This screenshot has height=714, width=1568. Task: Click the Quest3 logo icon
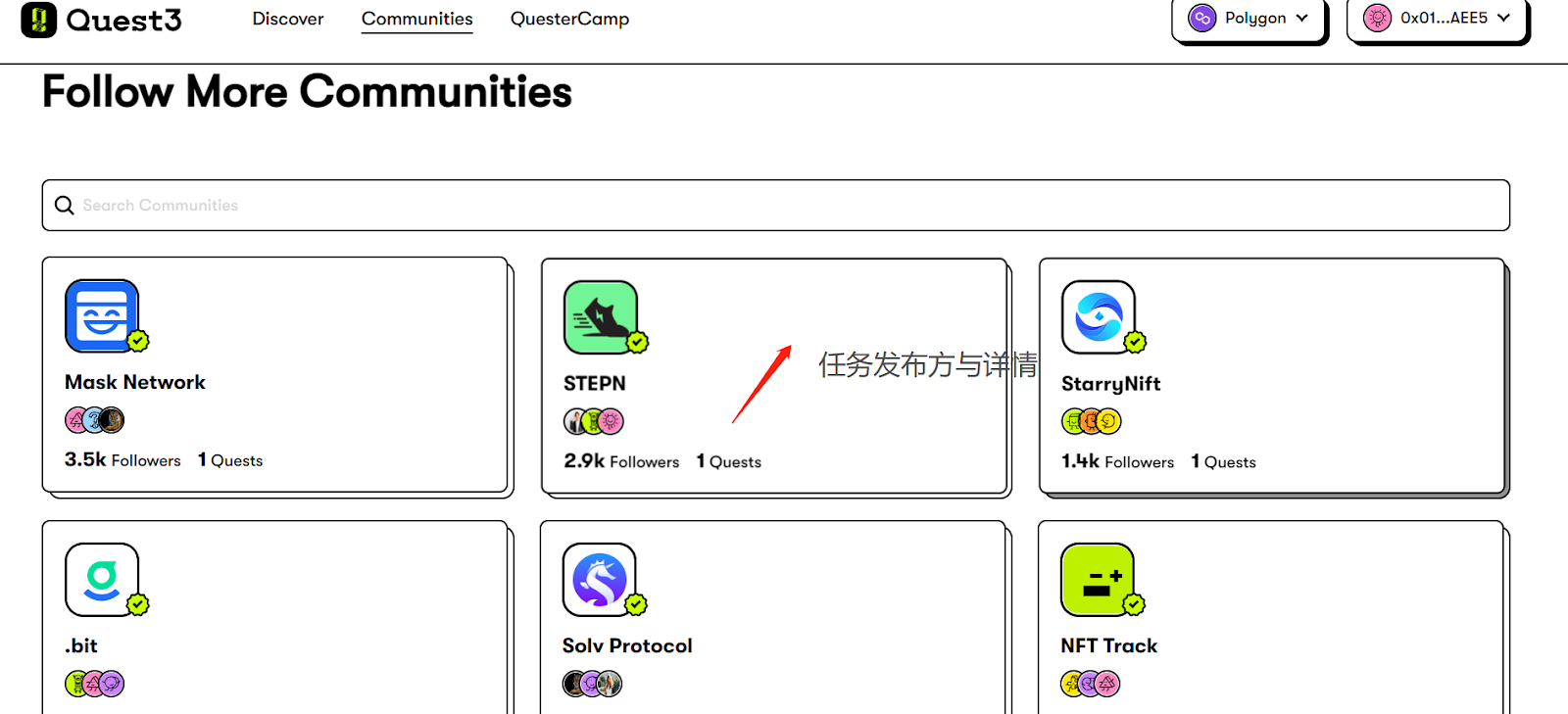tap(39, 20)
